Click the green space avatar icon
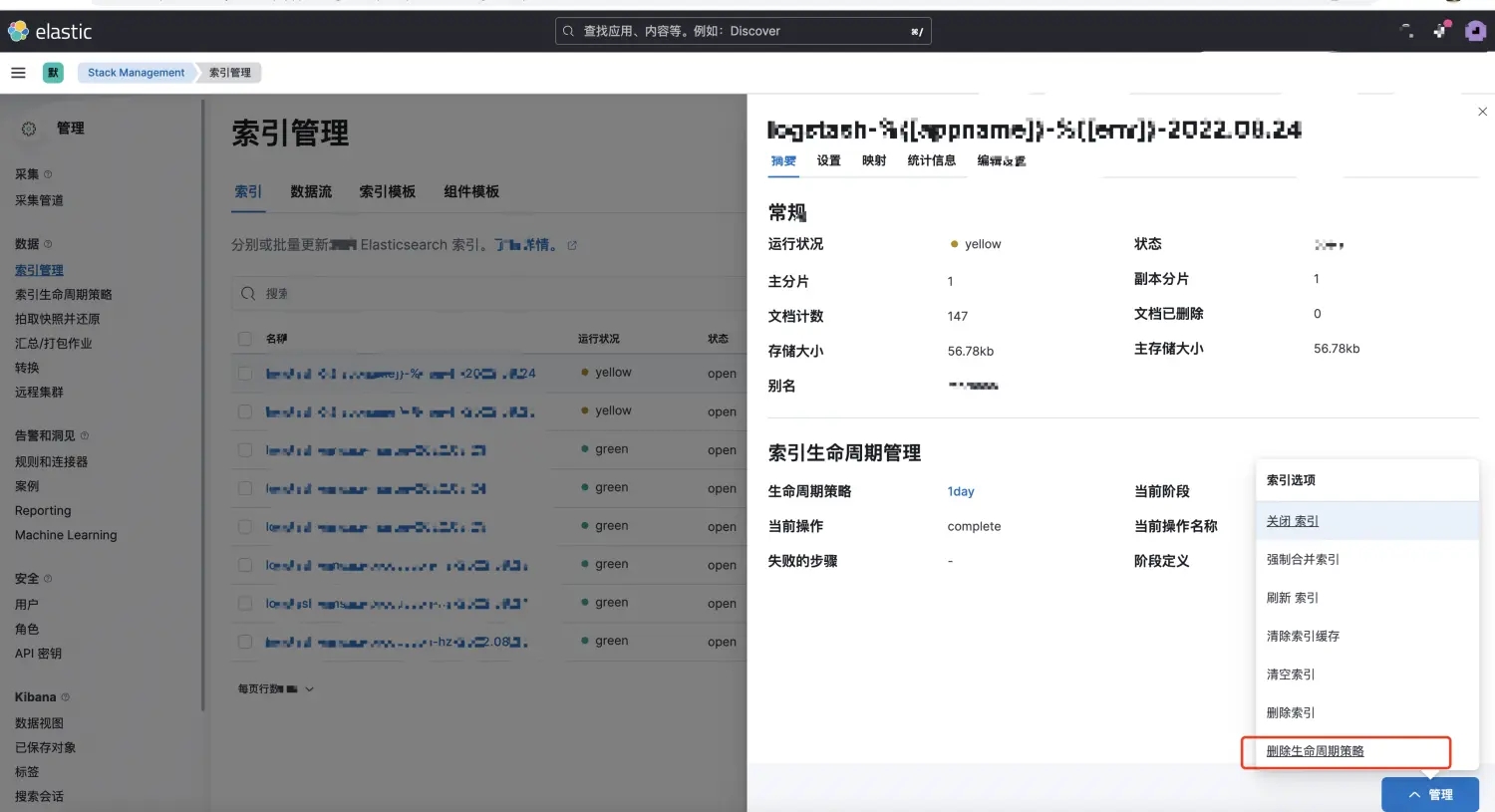The width and height of the screenshot is (1495, 812). tap(53, 73)
